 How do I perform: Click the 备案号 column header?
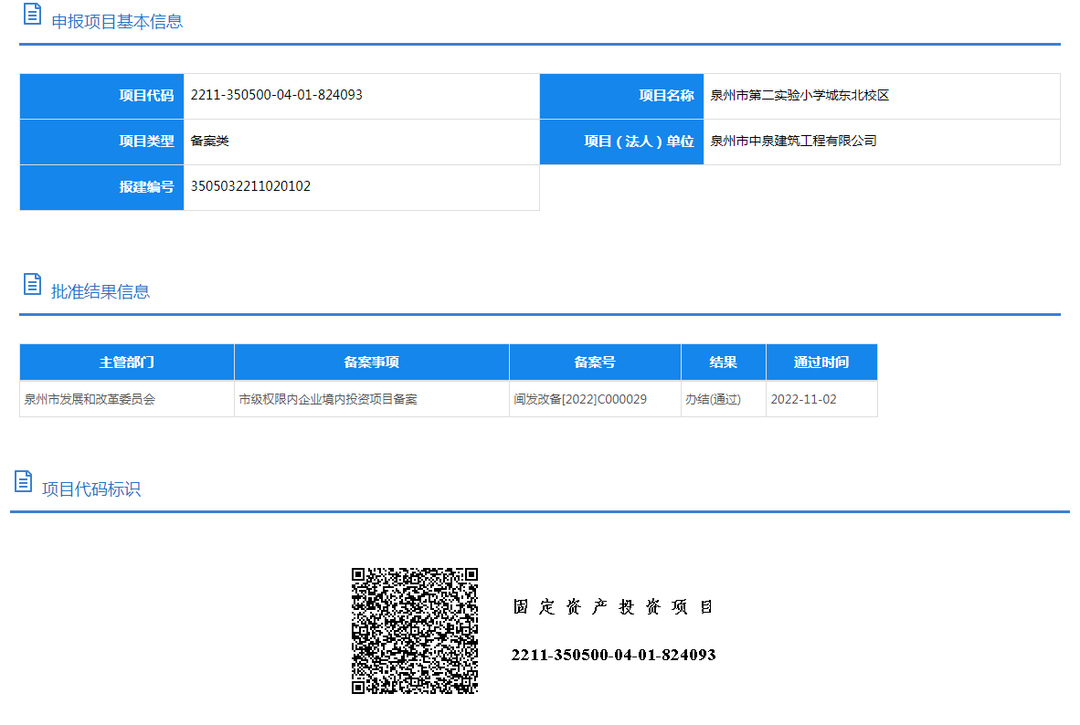(x=595, y=362)
